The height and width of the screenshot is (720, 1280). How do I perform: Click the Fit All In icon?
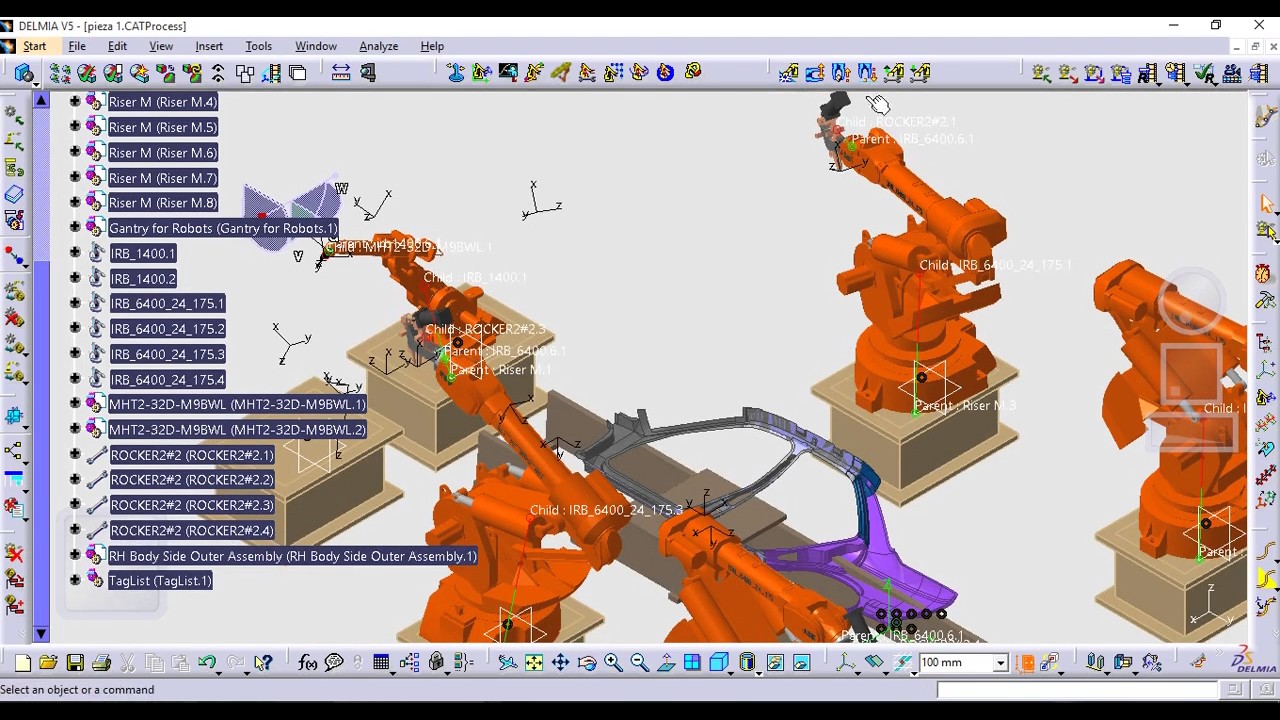click(x=534, y=662)
